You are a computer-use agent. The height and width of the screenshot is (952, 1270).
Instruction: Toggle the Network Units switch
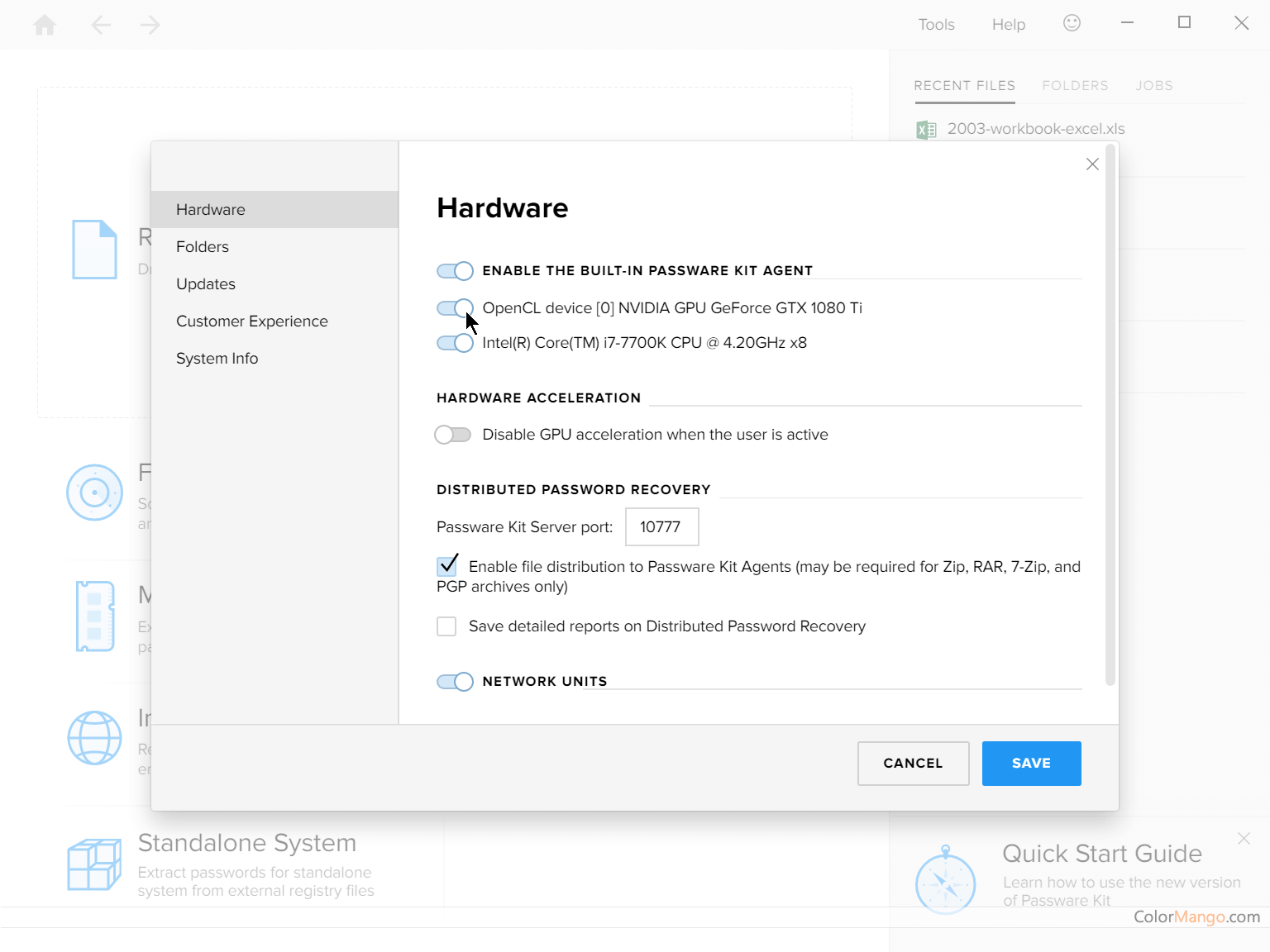click(455, 682)
